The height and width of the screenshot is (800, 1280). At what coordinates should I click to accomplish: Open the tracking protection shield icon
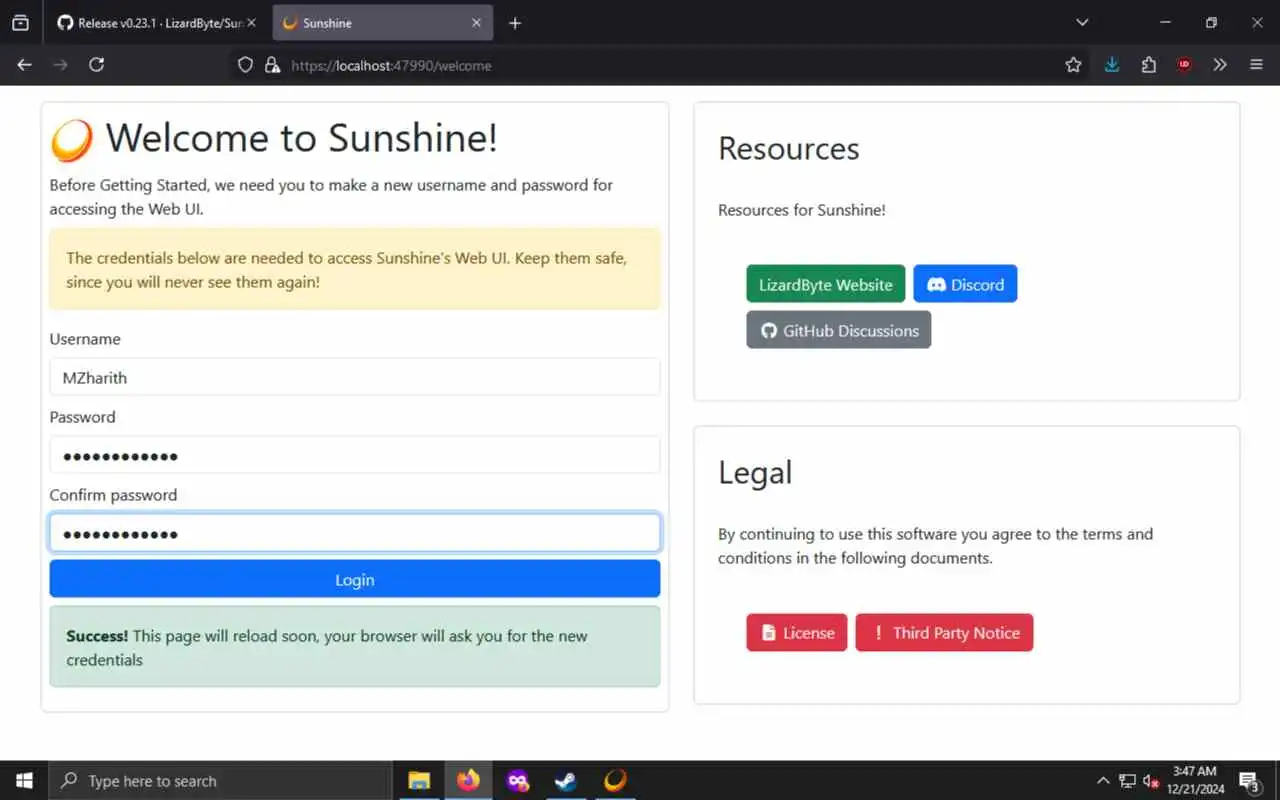245,65
